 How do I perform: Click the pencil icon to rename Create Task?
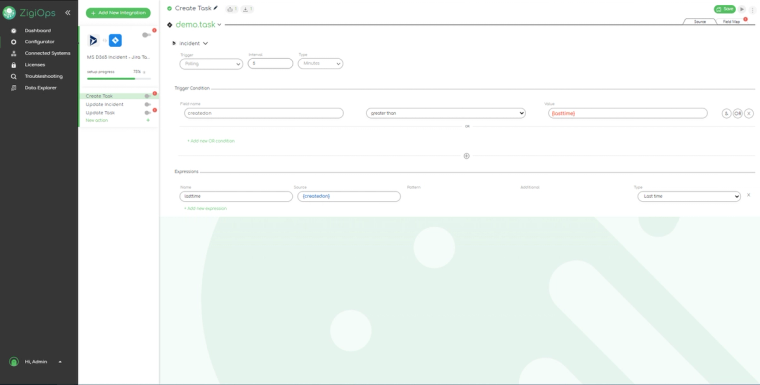coord(216,8)
